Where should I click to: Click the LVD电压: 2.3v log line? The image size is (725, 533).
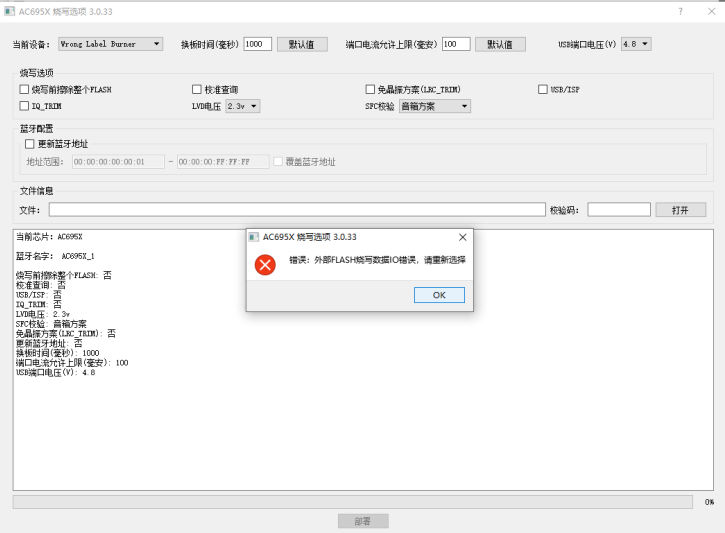pos(43,314)
